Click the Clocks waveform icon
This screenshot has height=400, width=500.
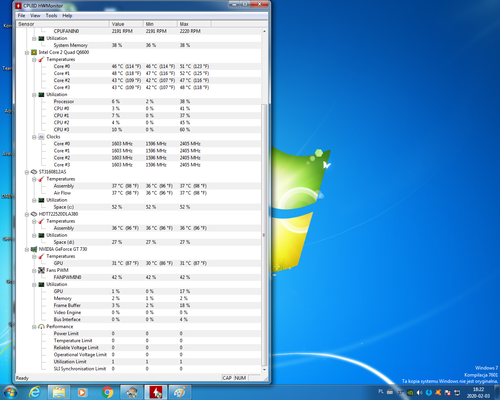pos(41,137)
